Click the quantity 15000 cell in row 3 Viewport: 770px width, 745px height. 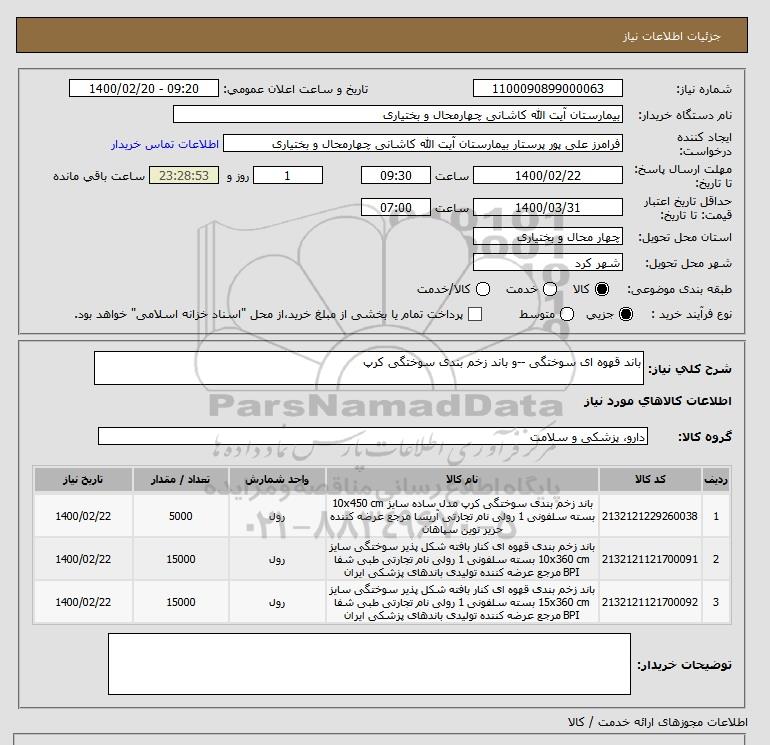tap(181, 602)
